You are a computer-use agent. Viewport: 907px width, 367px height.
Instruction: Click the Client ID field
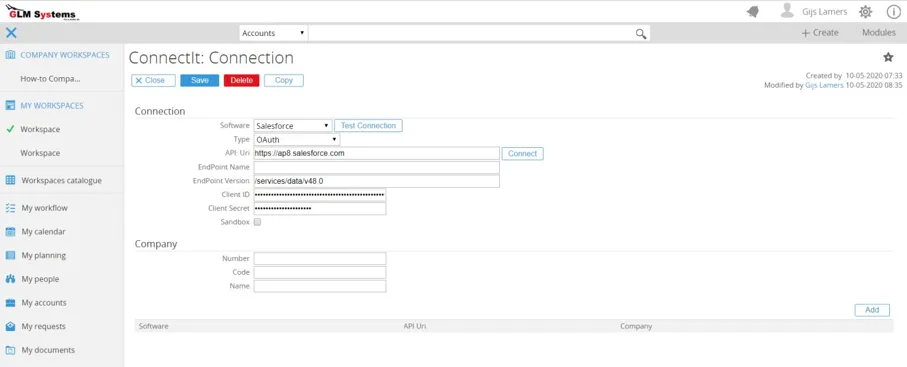coord(320,194)
